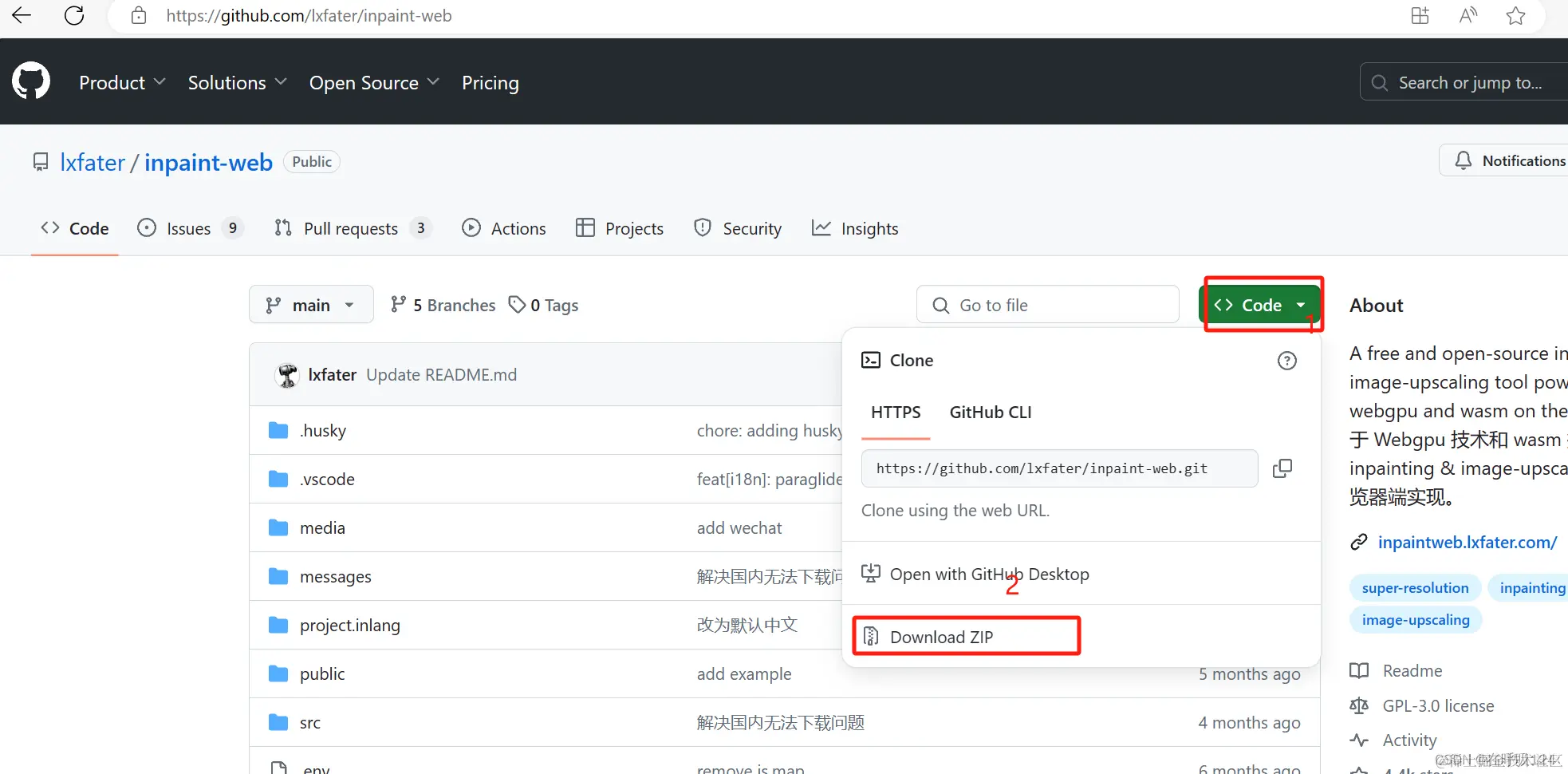Open the Pricing link in the header
This screenshot has height=774, width=1568.
pos(490,82)
